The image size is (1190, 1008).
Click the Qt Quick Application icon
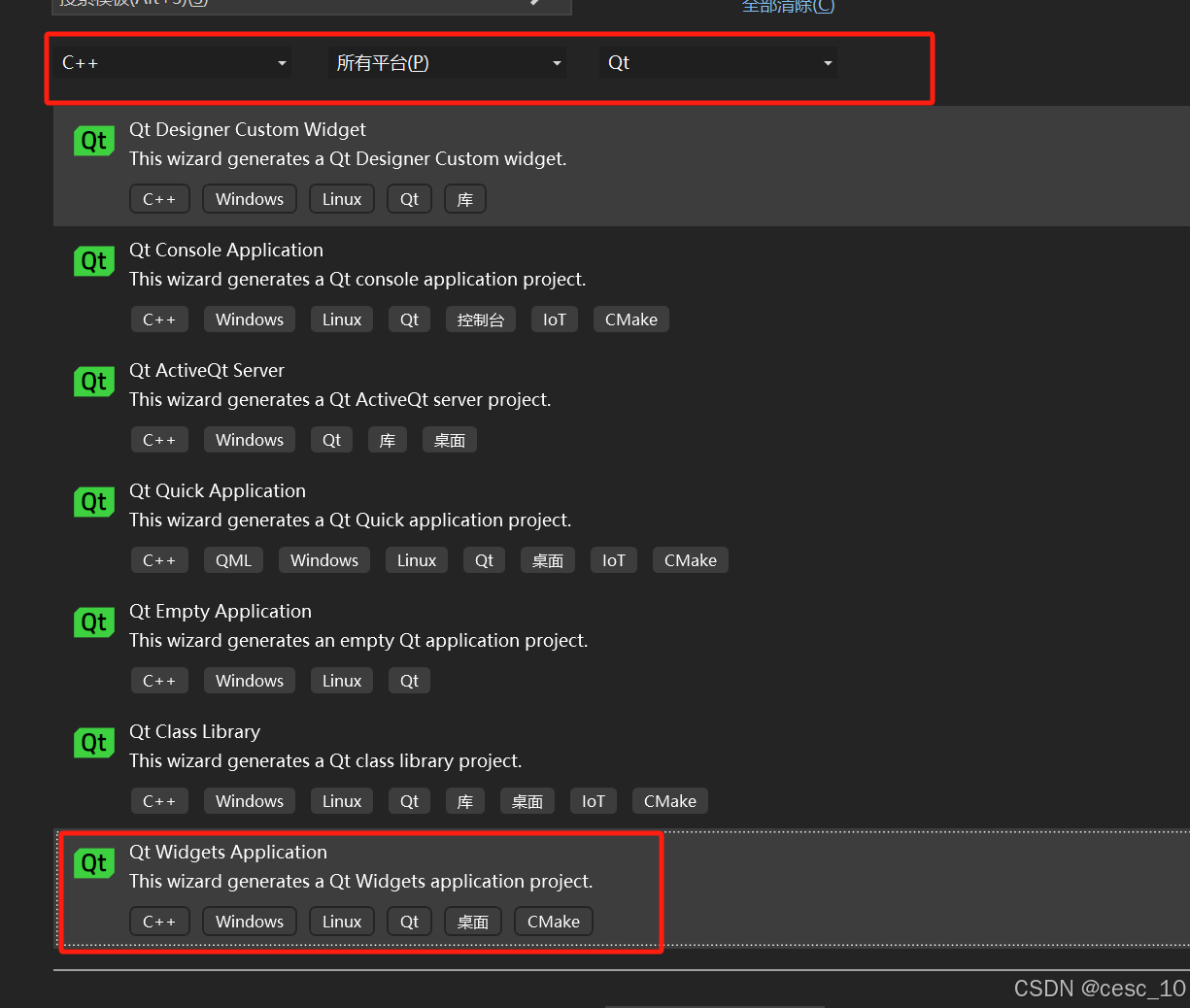(94, 502)
